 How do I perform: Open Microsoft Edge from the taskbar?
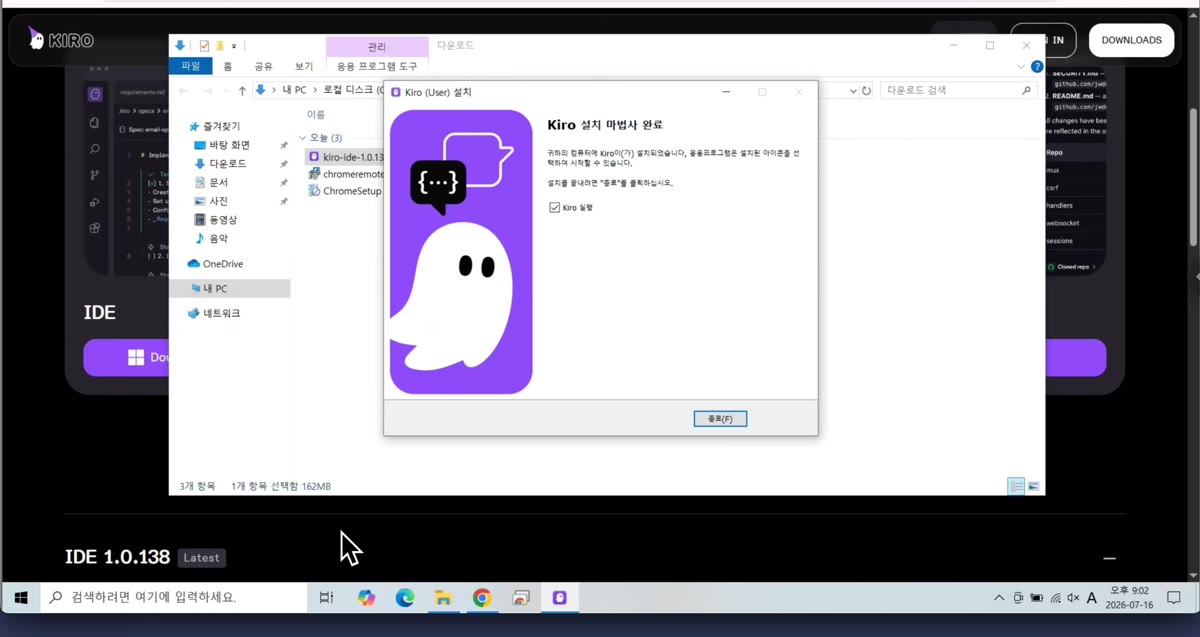[405, 598]
